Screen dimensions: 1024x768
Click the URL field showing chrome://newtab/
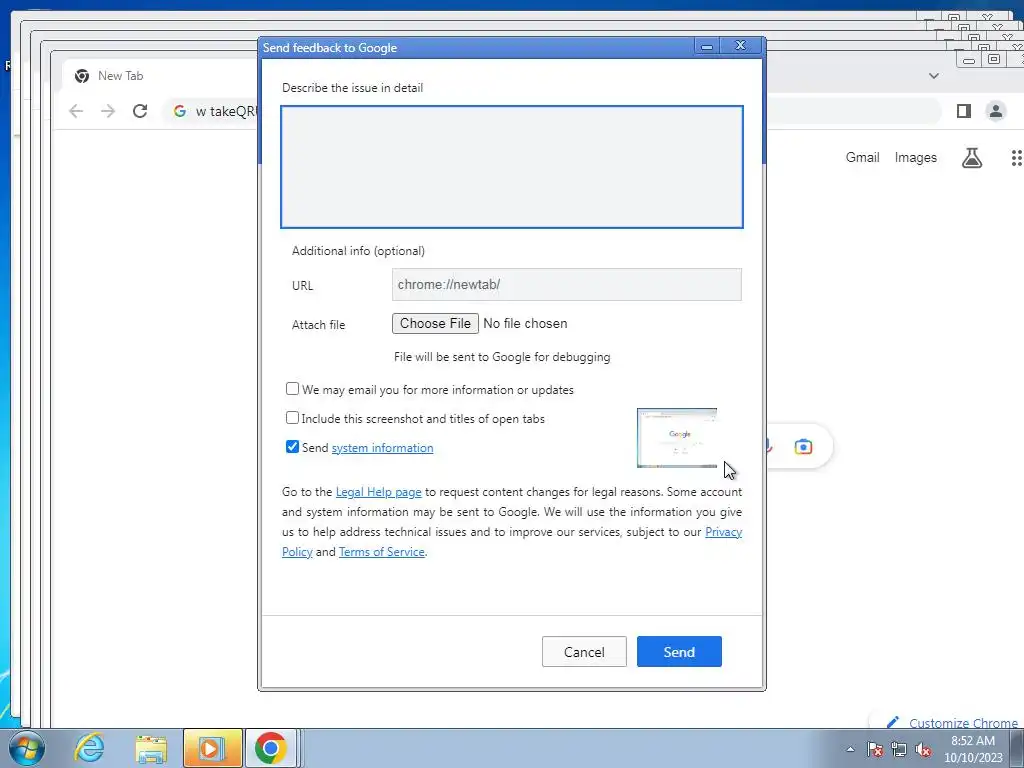[567, 285]
